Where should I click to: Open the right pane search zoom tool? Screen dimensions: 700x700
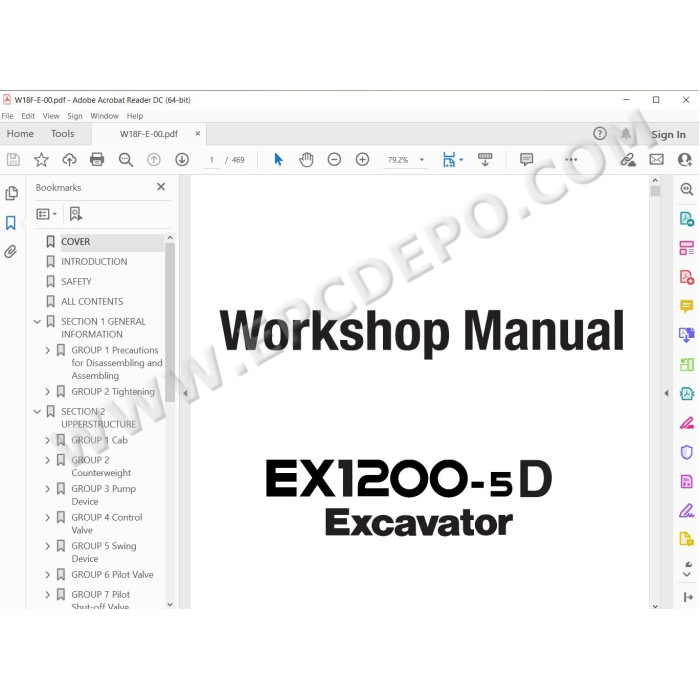pos(687,189)
